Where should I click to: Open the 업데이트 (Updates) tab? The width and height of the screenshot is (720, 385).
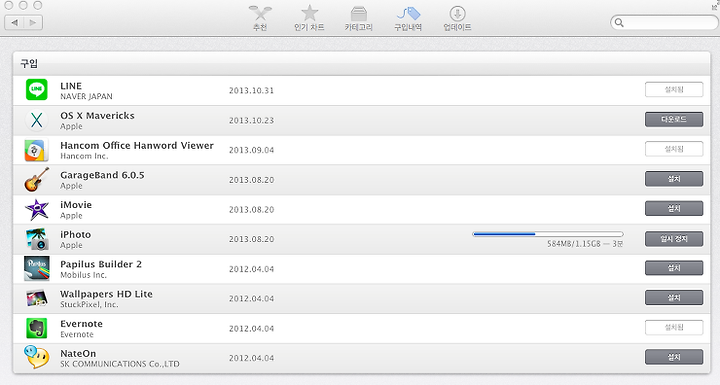(457, 18)
